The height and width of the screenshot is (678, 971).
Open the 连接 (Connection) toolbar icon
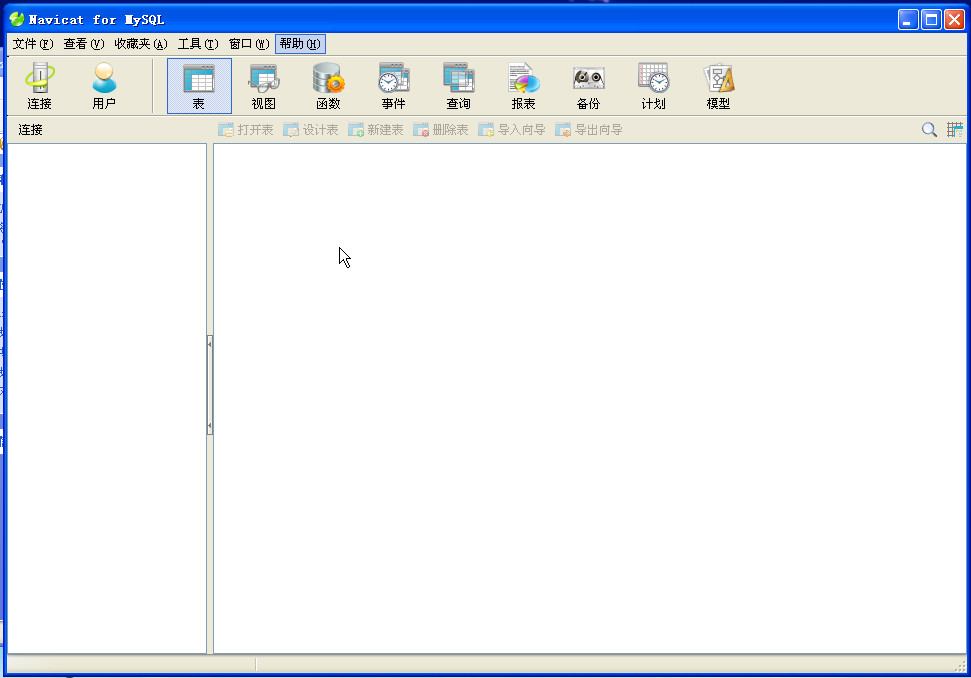coord(40,86)
